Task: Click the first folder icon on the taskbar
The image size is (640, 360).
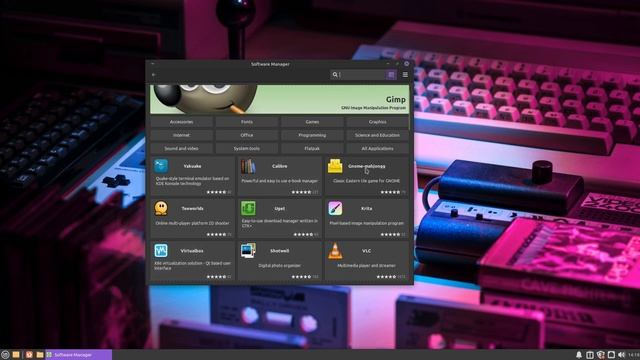Action: pyautogui.click(x=16, y=355)
